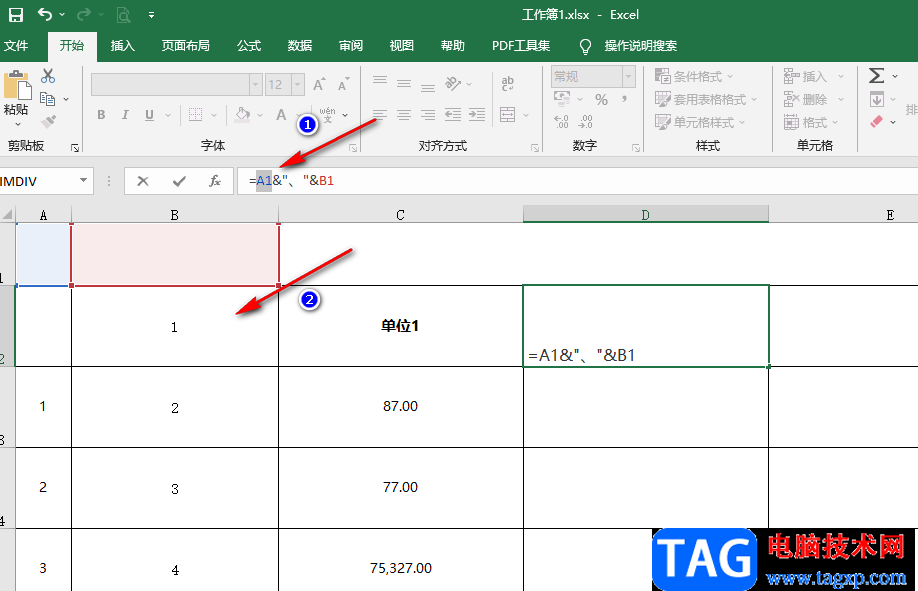The width and height of the screenshot is (918, 591).
Task: Open the 格式 cells dropdown
Action: (x=811, y=122)
